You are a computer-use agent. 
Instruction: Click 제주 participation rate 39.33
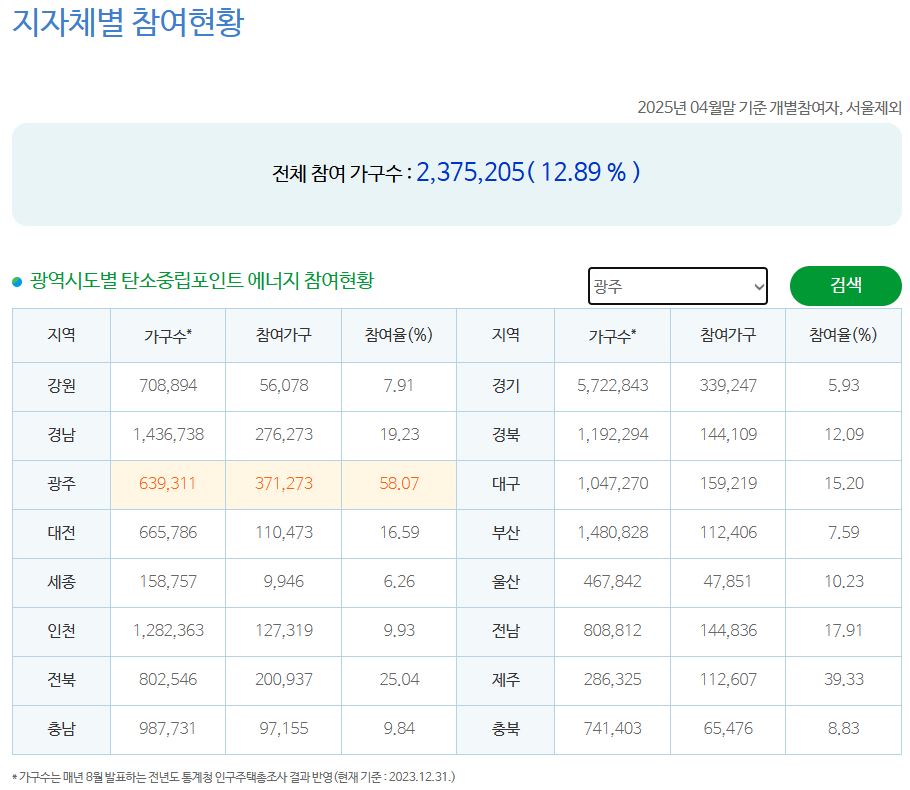842,680
